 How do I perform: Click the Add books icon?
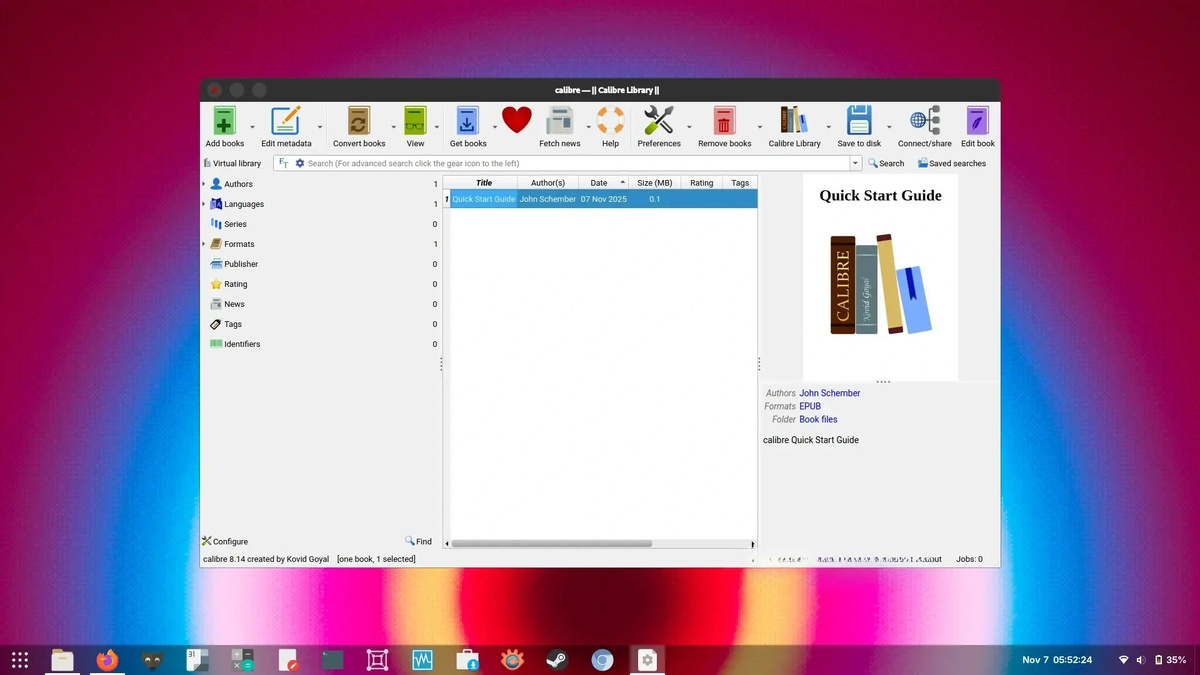(225, 121)
